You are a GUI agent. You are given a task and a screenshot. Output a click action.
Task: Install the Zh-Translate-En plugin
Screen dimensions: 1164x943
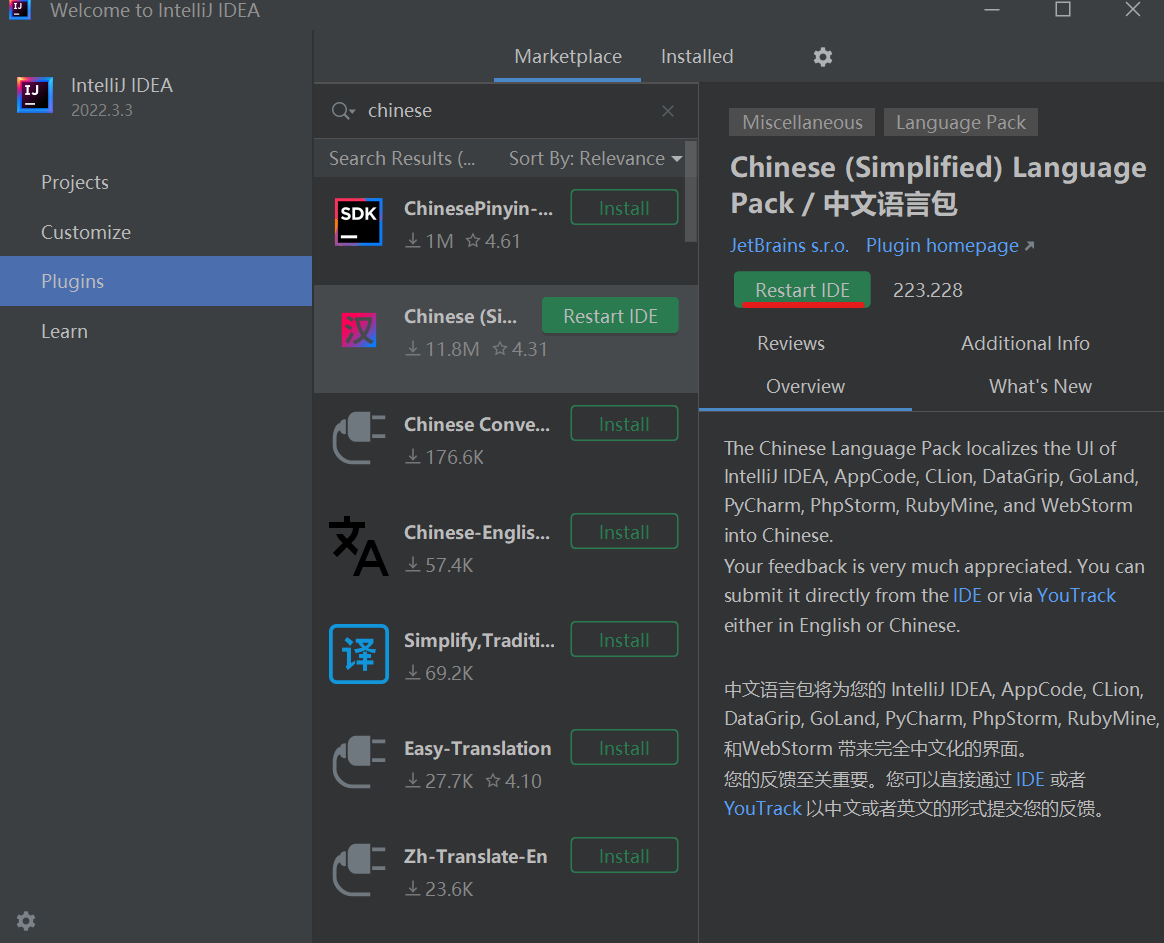click(624, 856)
